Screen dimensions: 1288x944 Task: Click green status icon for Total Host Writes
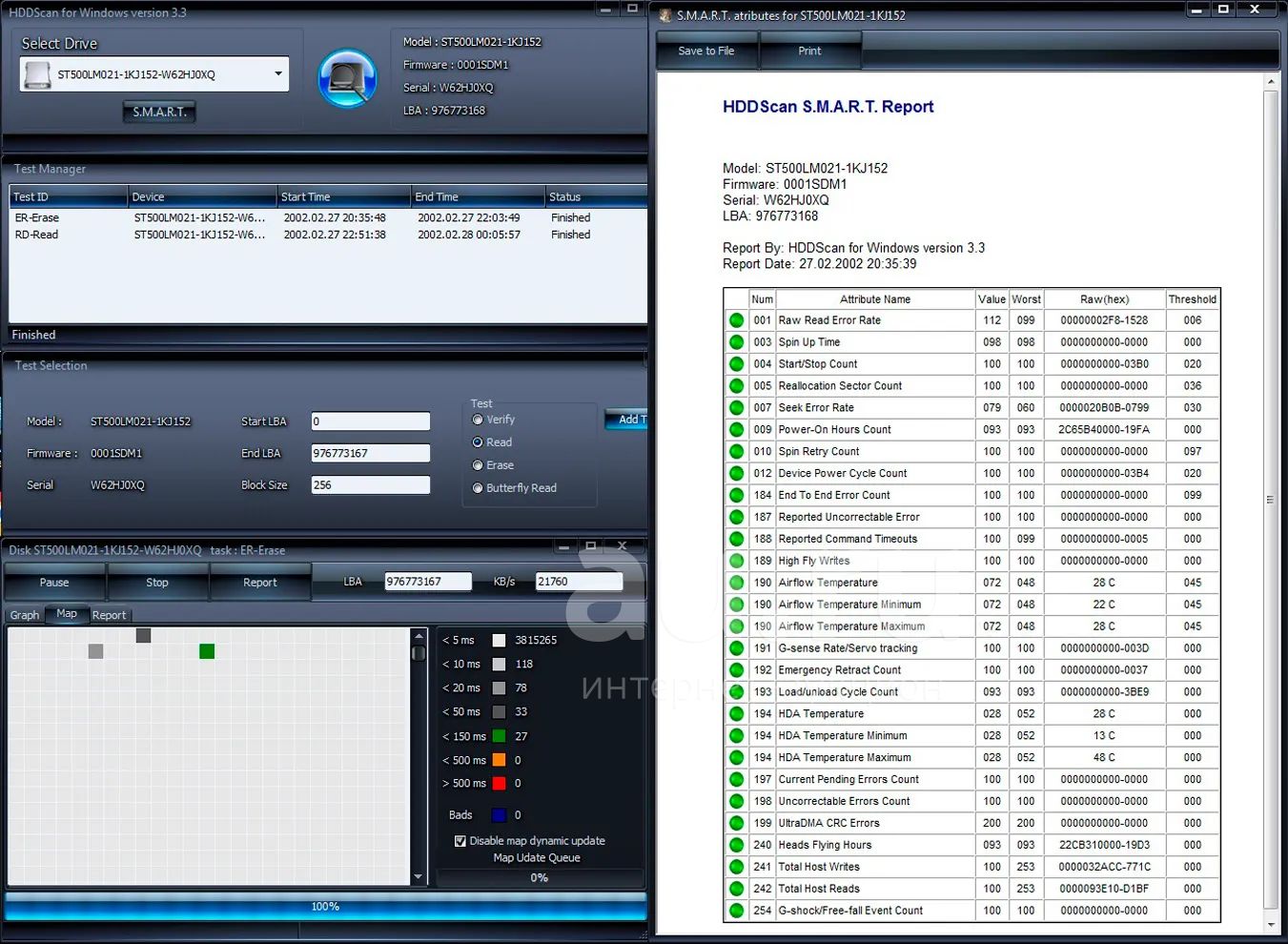point(736,867)
